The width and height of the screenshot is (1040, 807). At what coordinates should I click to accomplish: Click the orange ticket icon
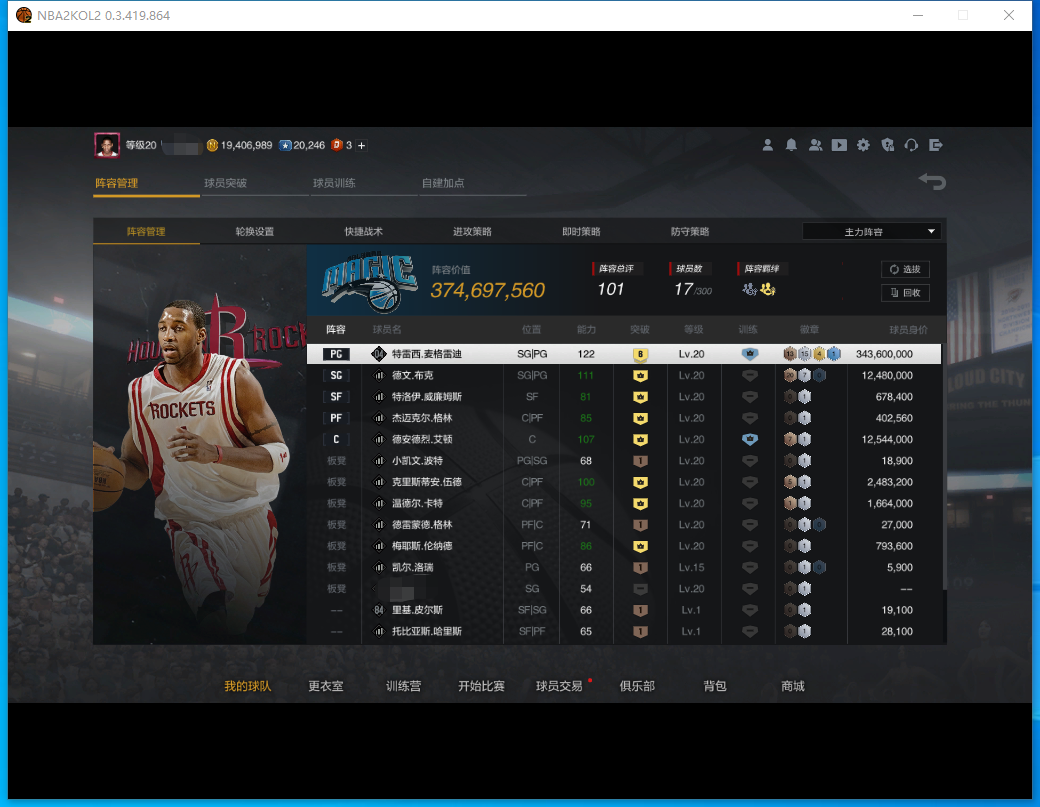(x=337, y=145)
